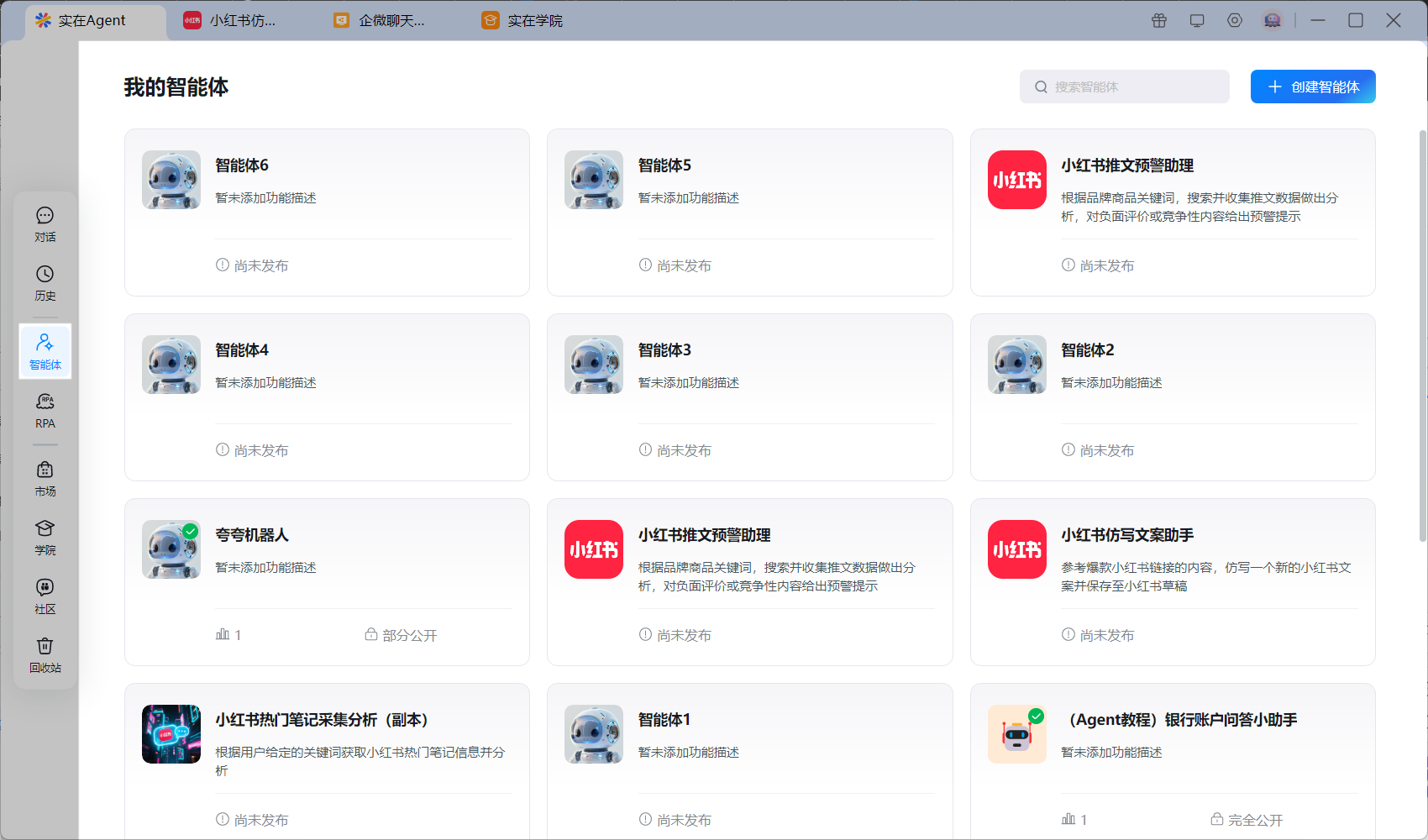Viewport: 1428px width, 840px height.
Task: Click 小红书仿写文案助手 red logo icon
Action: click(1017, 549)
